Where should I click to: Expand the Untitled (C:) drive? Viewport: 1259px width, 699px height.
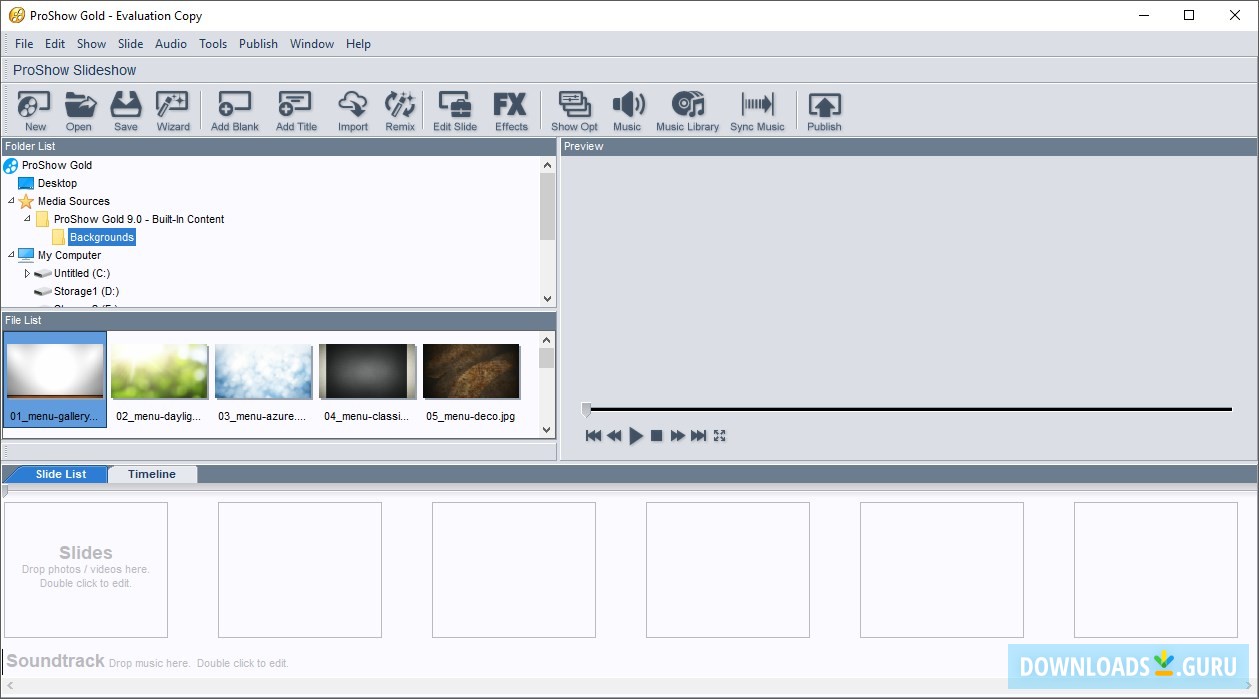pos(28,273)
